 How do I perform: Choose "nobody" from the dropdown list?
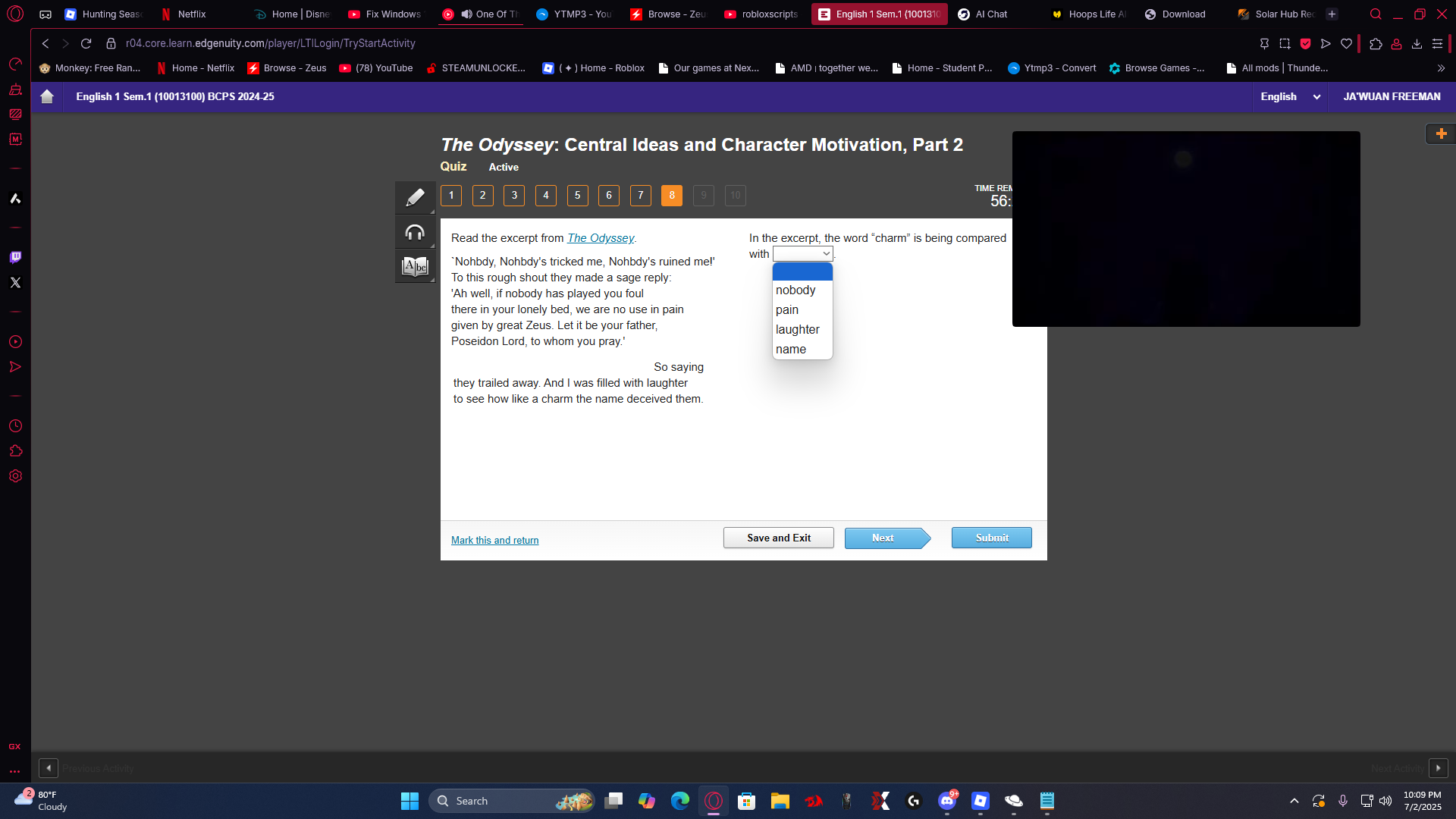click(x=802, y=290)
